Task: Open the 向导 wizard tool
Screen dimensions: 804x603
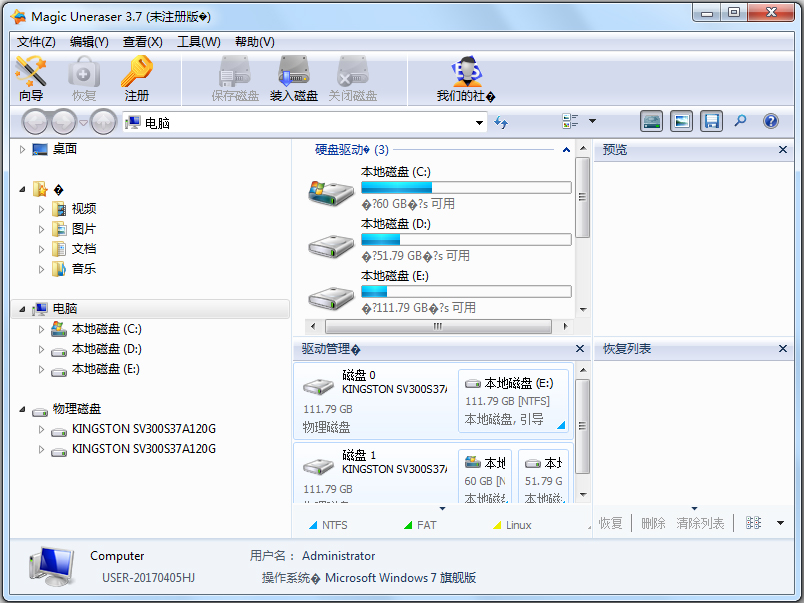Action: (x=31, y=79)
